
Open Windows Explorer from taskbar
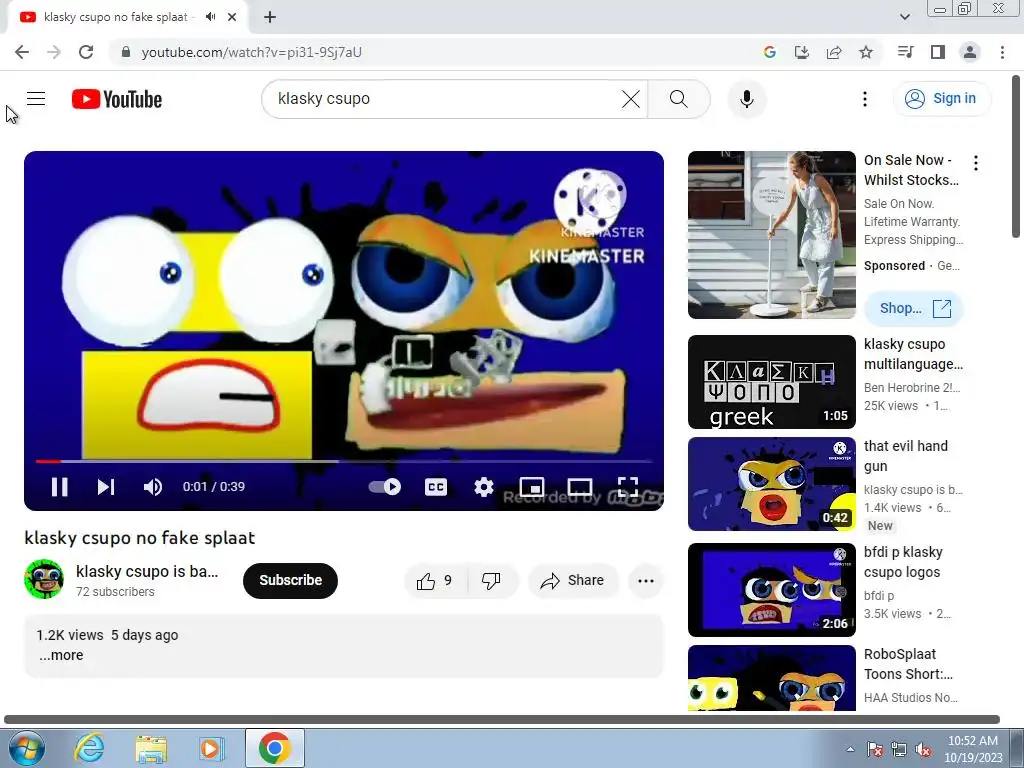[x=151, y=748]
